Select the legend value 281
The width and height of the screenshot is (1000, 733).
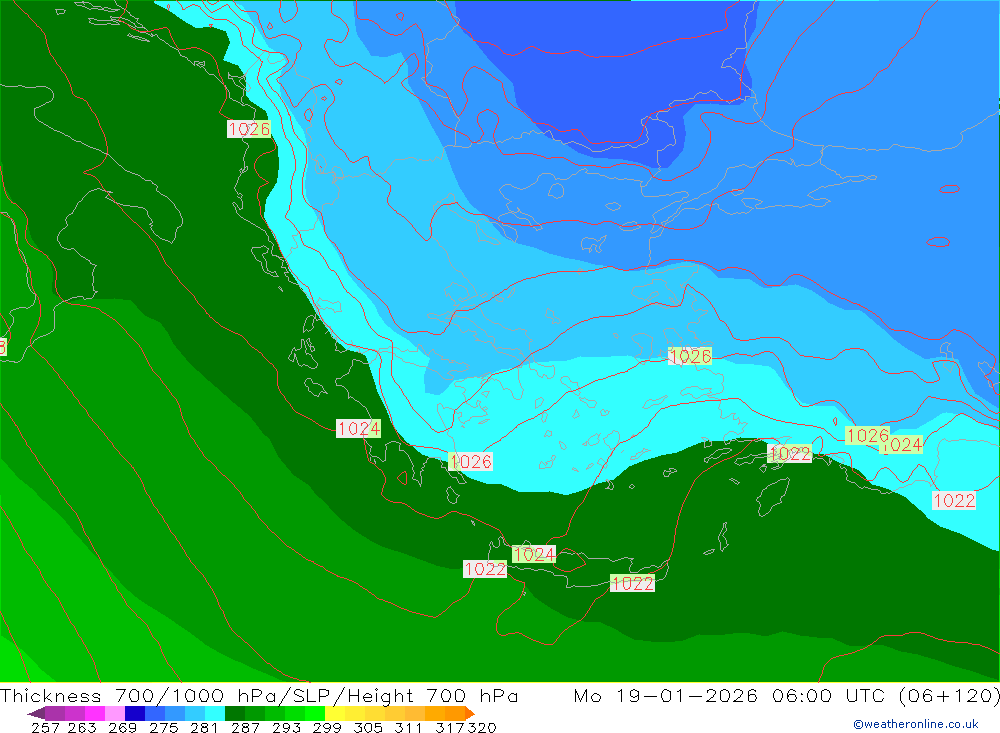pyautogui.click(x=204, y=727)
